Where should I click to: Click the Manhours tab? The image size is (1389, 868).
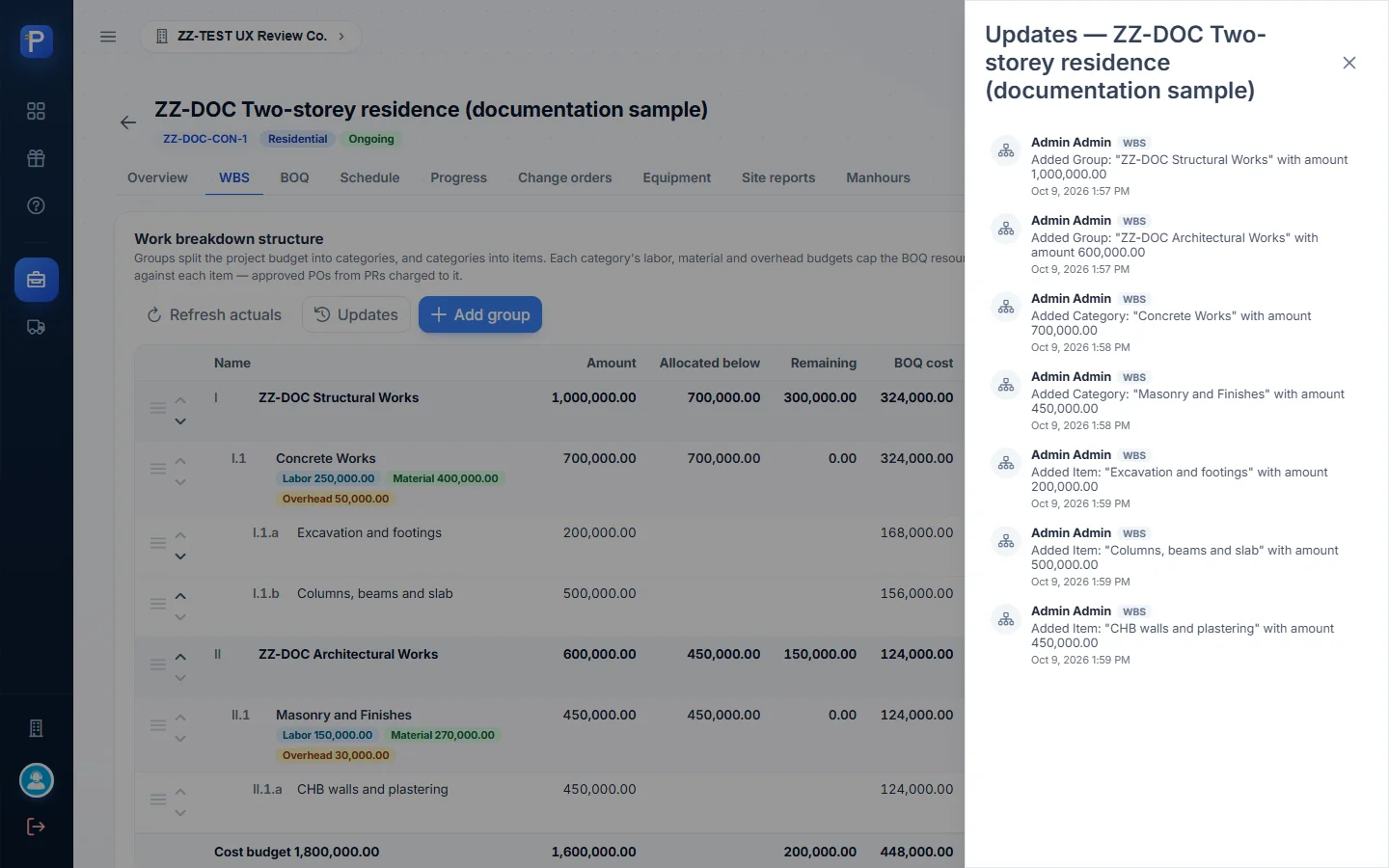click(x=878, y=177)
